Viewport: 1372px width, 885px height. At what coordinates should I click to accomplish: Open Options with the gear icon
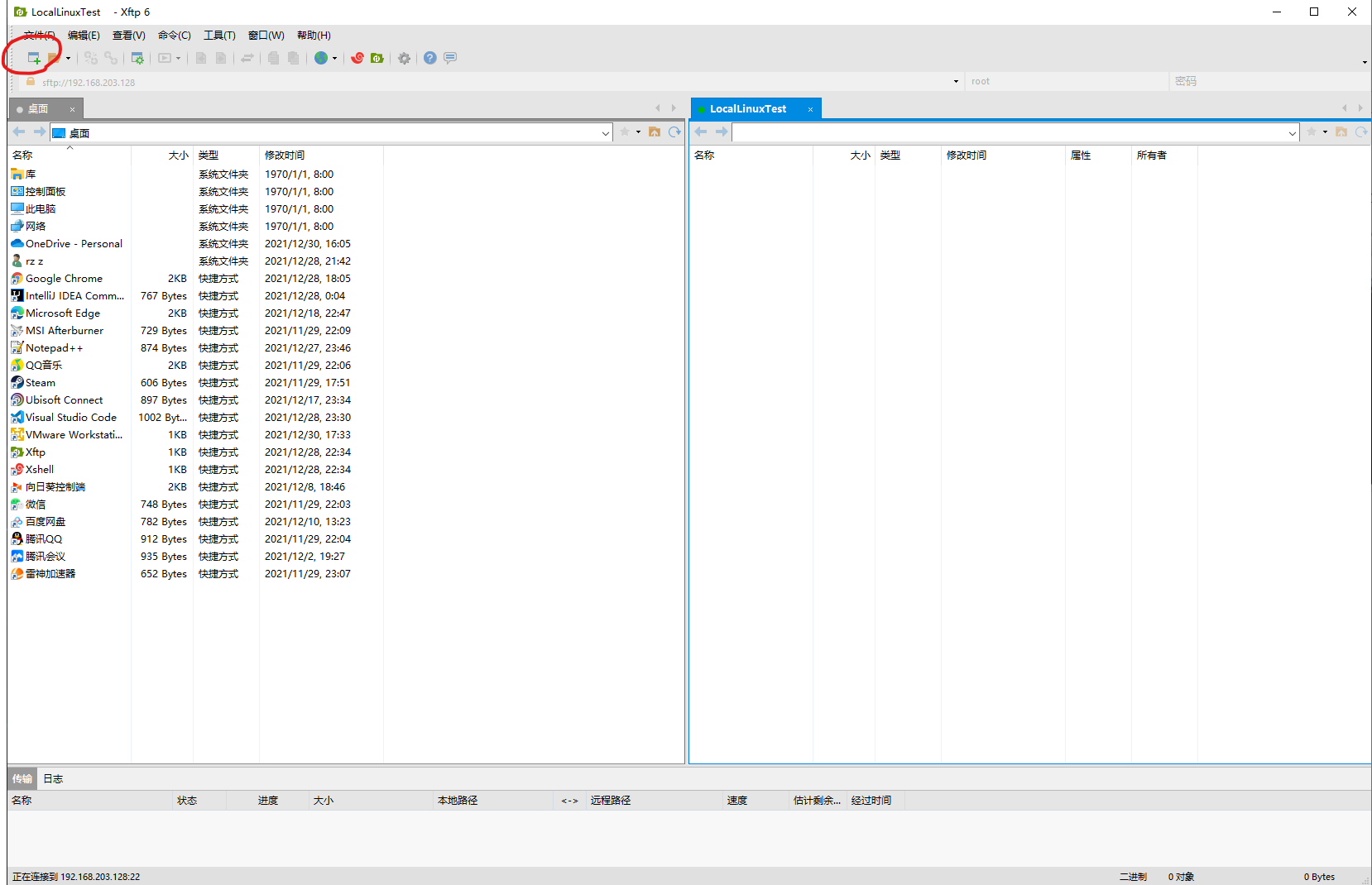tap(404, 58)
